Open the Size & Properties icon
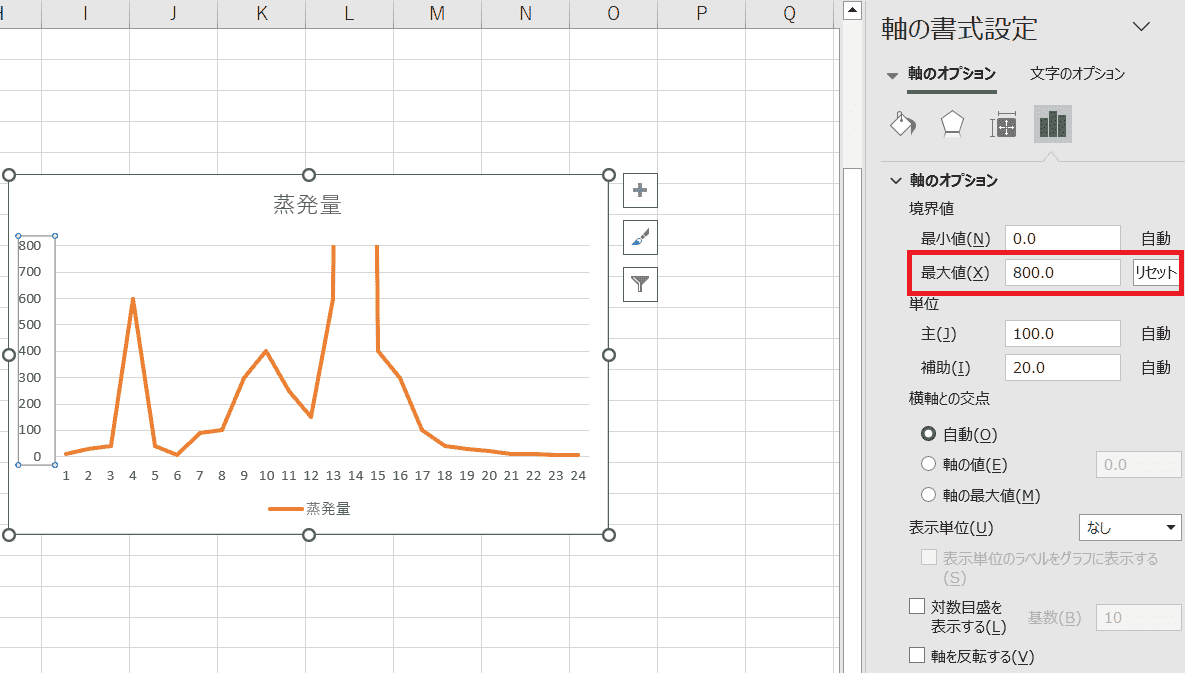This screenshot has height=673, width=1185. click(x=1003, y=126)
